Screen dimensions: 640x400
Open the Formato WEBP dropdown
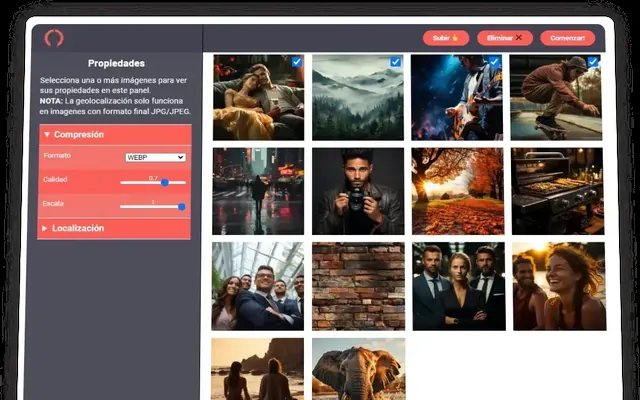click(155, 158)
